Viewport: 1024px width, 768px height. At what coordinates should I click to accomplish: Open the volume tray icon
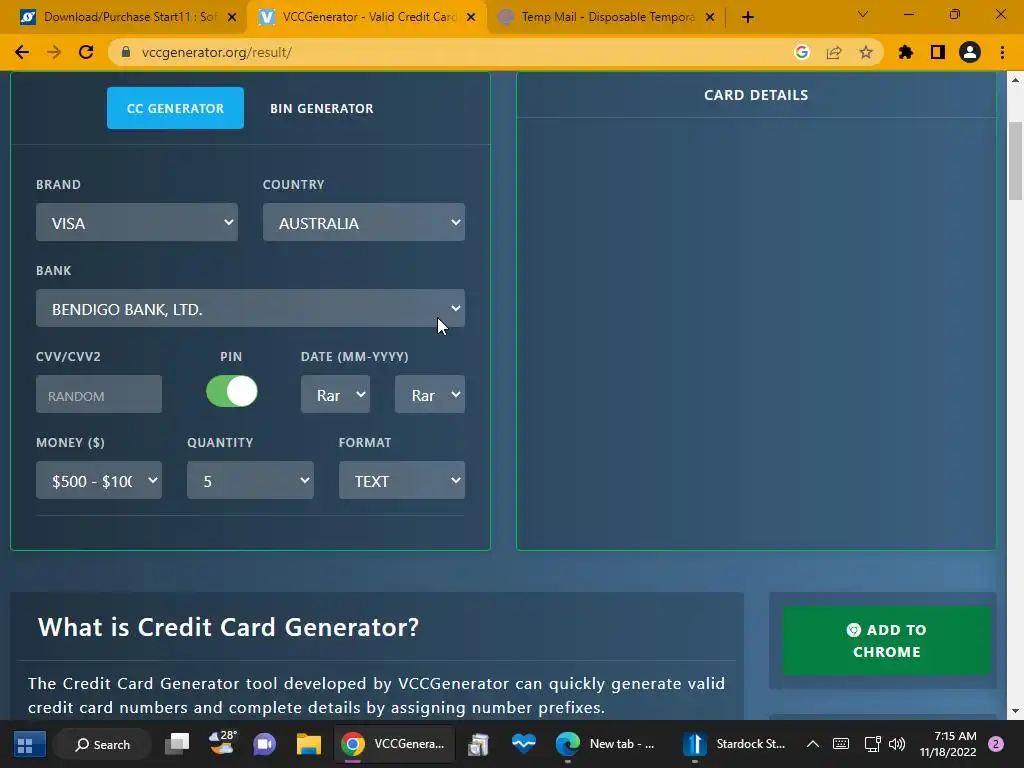897,744
